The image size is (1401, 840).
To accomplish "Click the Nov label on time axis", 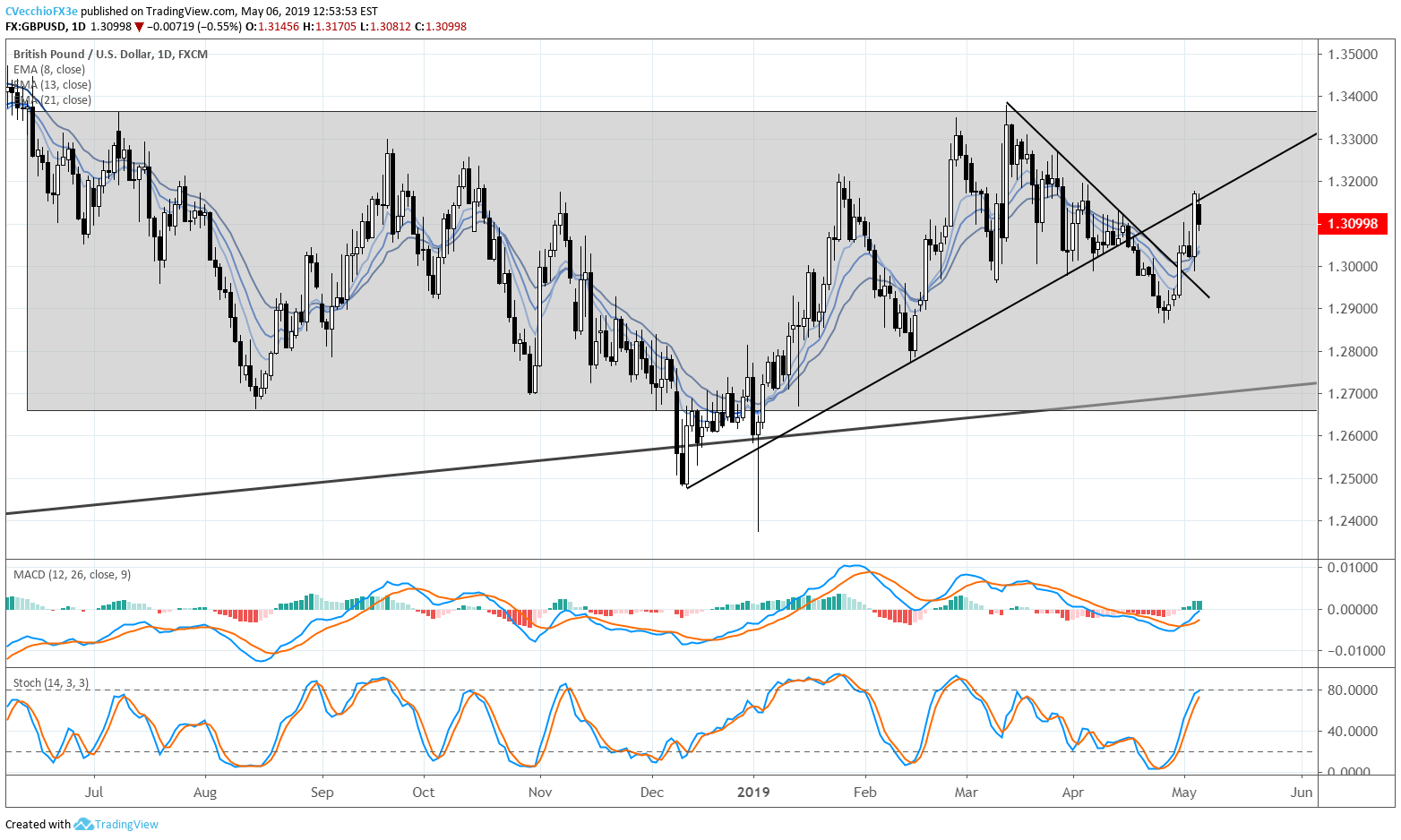I will tap(540, 793).
